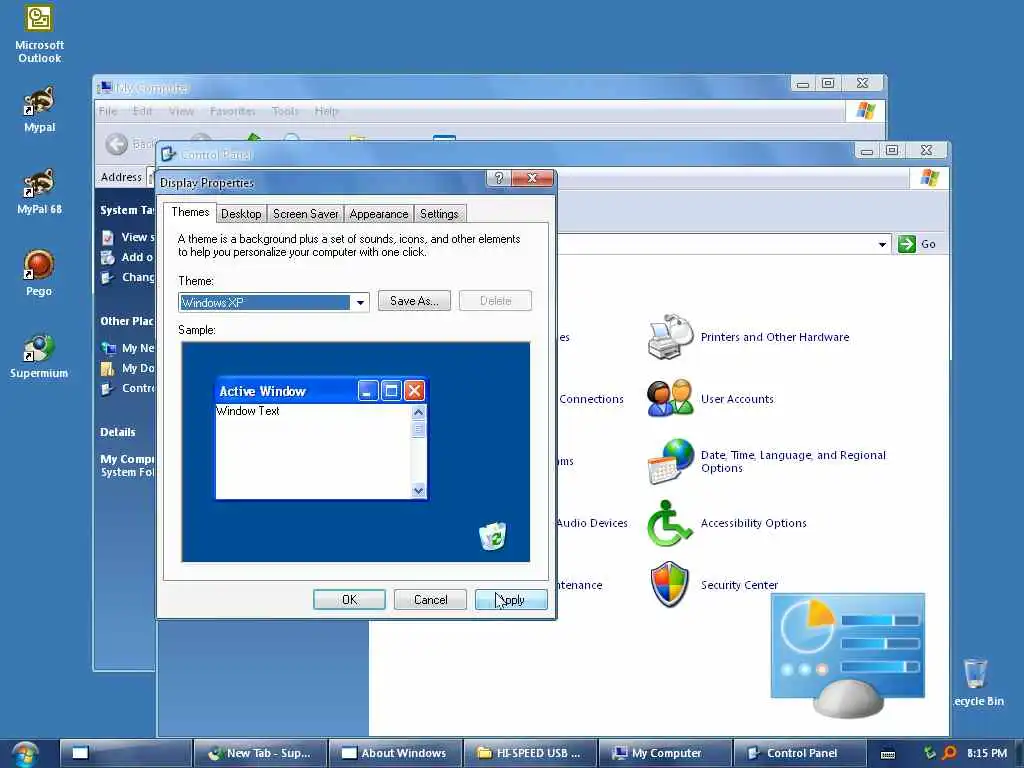This screenshot has width=1024, height=768.
Task: Click the Save As... button
Action: coord(414,301)
